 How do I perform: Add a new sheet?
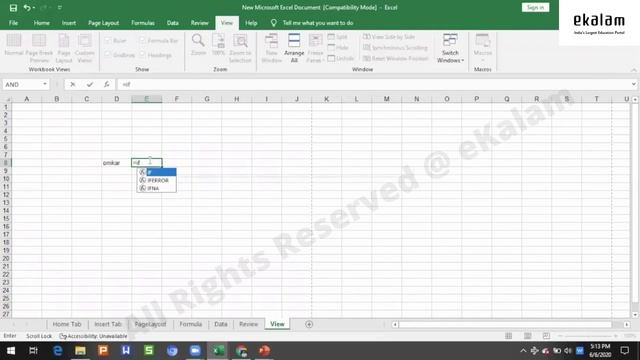point(309,324)
